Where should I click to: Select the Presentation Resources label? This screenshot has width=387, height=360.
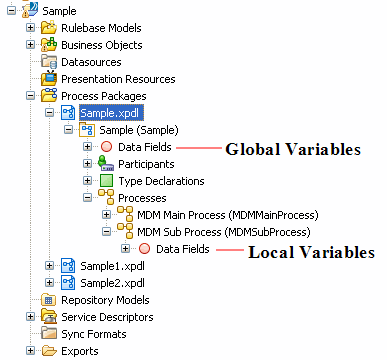118,79
